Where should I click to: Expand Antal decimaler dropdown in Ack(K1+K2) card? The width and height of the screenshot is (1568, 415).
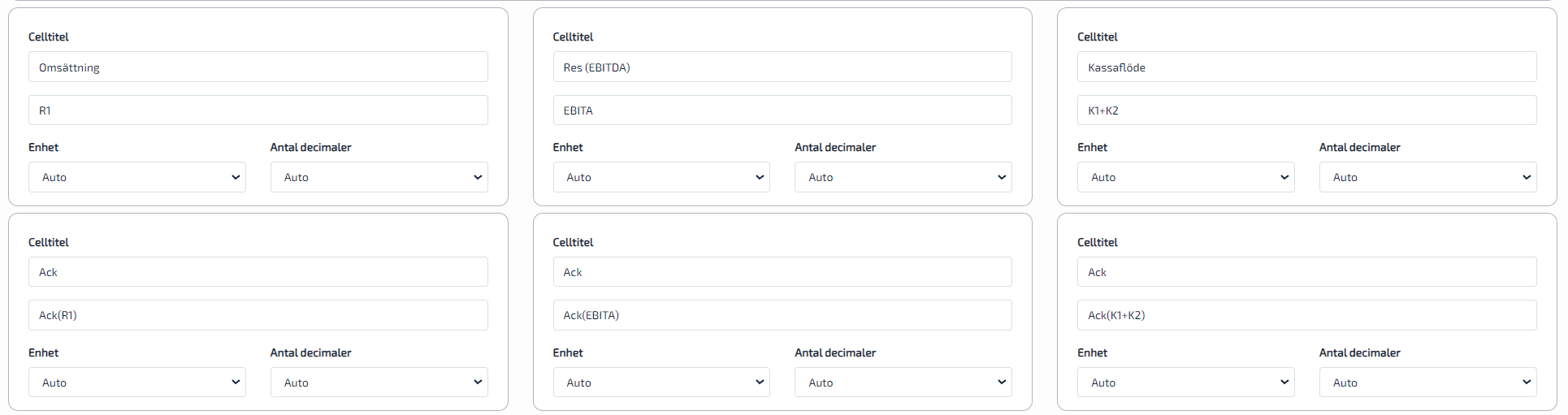1428,383
